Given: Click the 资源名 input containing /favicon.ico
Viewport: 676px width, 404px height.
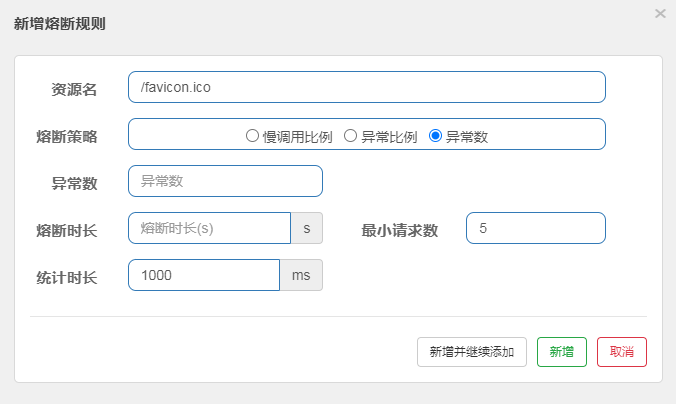Looking at the screenshot, I should (x=366, y=87).
